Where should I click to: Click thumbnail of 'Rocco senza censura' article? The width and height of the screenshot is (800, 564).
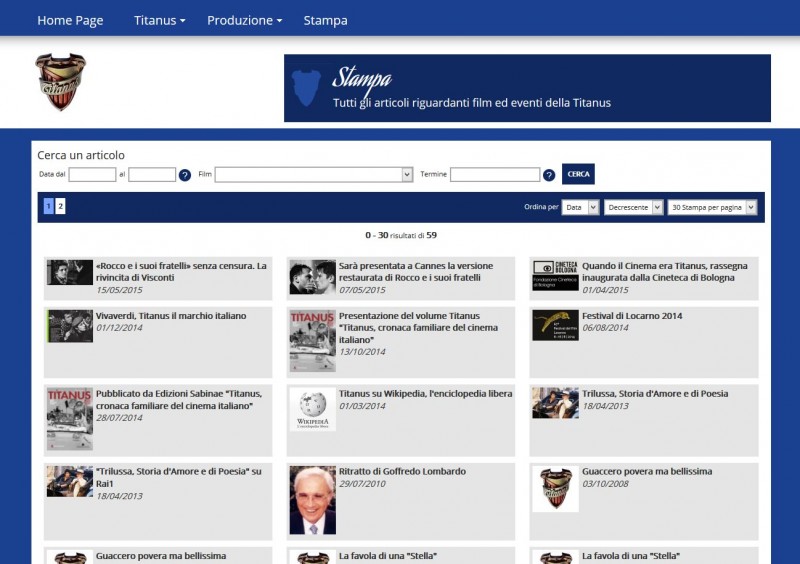click(70, 272)
